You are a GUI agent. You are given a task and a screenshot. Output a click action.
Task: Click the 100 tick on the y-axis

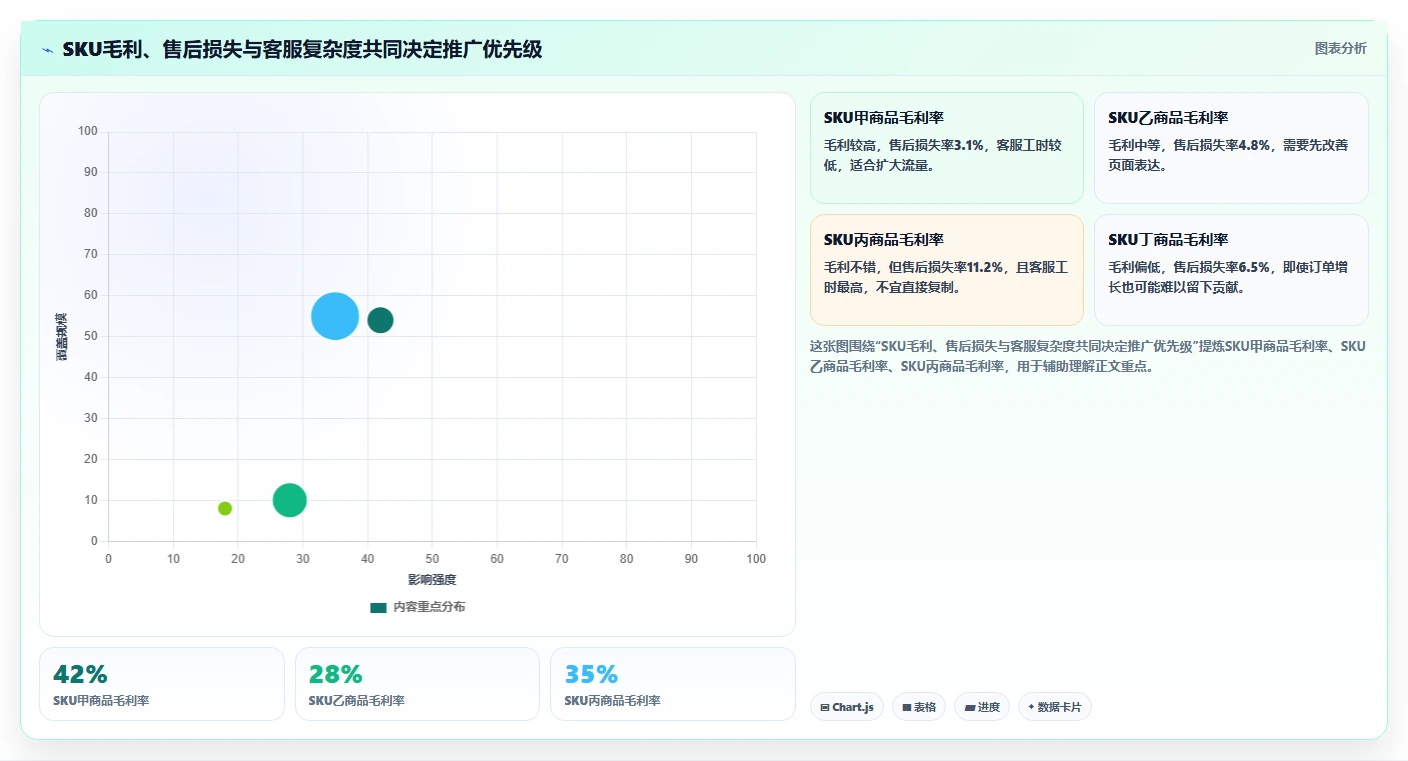tap(88, 131)
